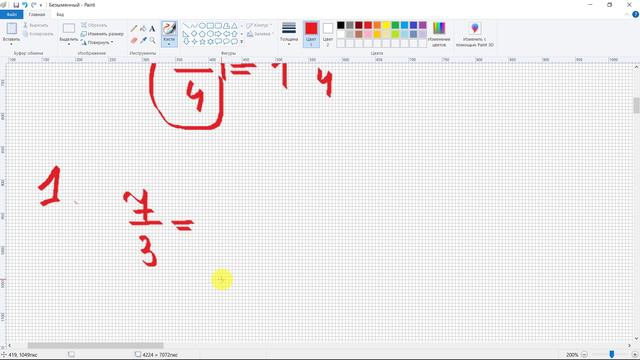
Task: Open Edit with Paint 3D
Action: (x=475, y=34)
